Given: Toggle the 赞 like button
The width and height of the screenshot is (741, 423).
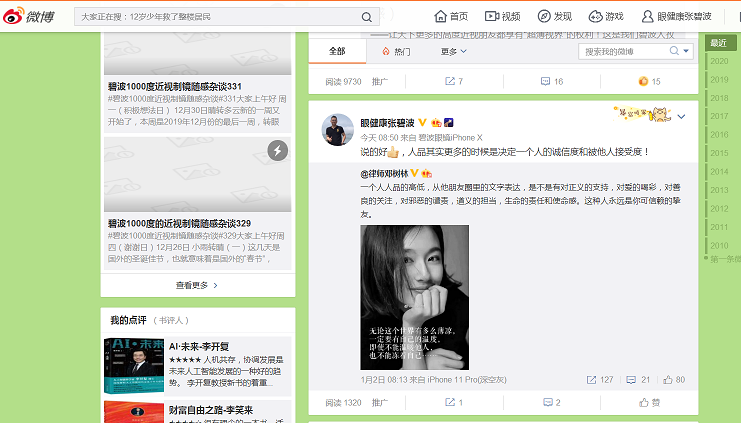Looking at the screenshot, I should 649,402.
